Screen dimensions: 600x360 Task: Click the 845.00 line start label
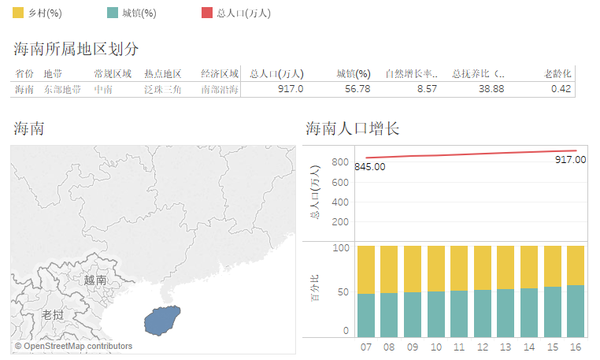pos(370,167)
